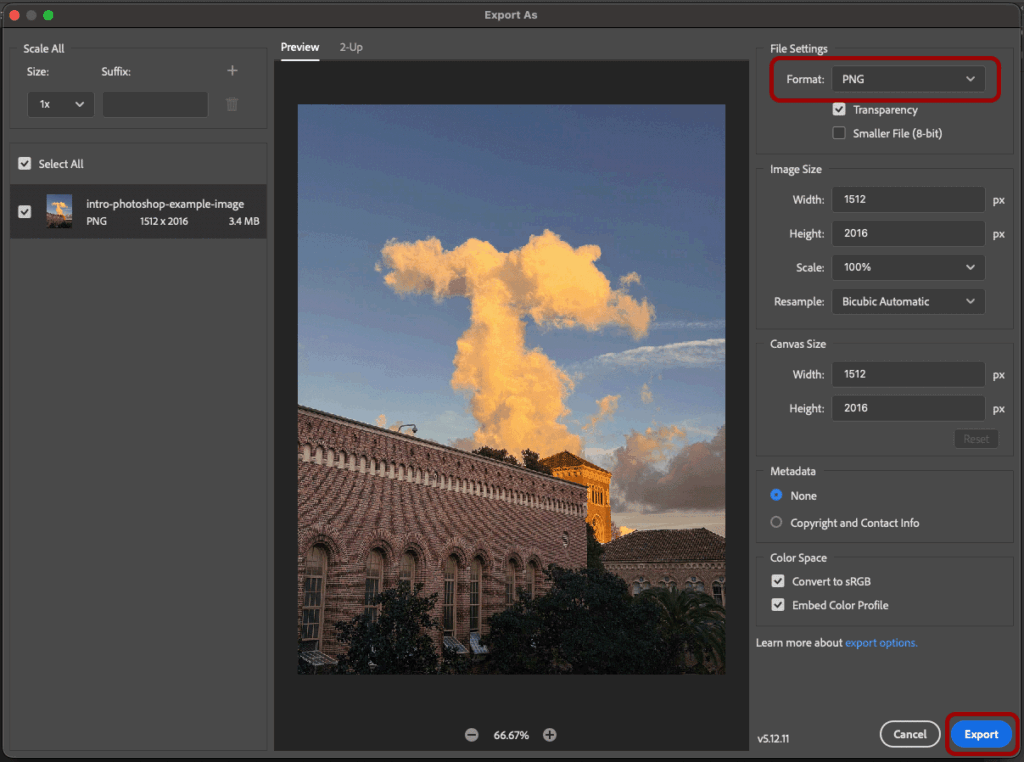Zoom in preview with plus icon
Image resolution: width=1024 pixels, height=762 pixels.
pos(549,735)
